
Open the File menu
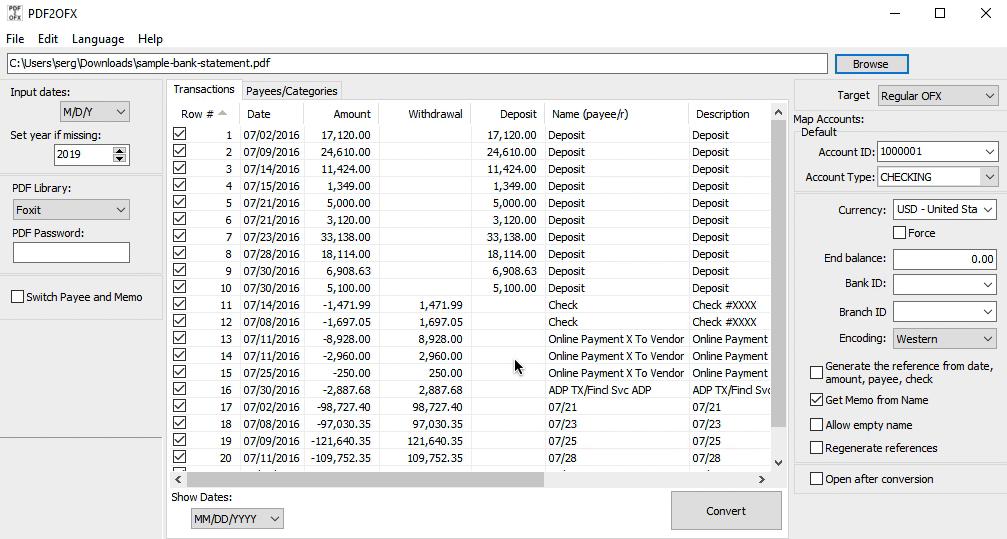(x=15, y=39)
